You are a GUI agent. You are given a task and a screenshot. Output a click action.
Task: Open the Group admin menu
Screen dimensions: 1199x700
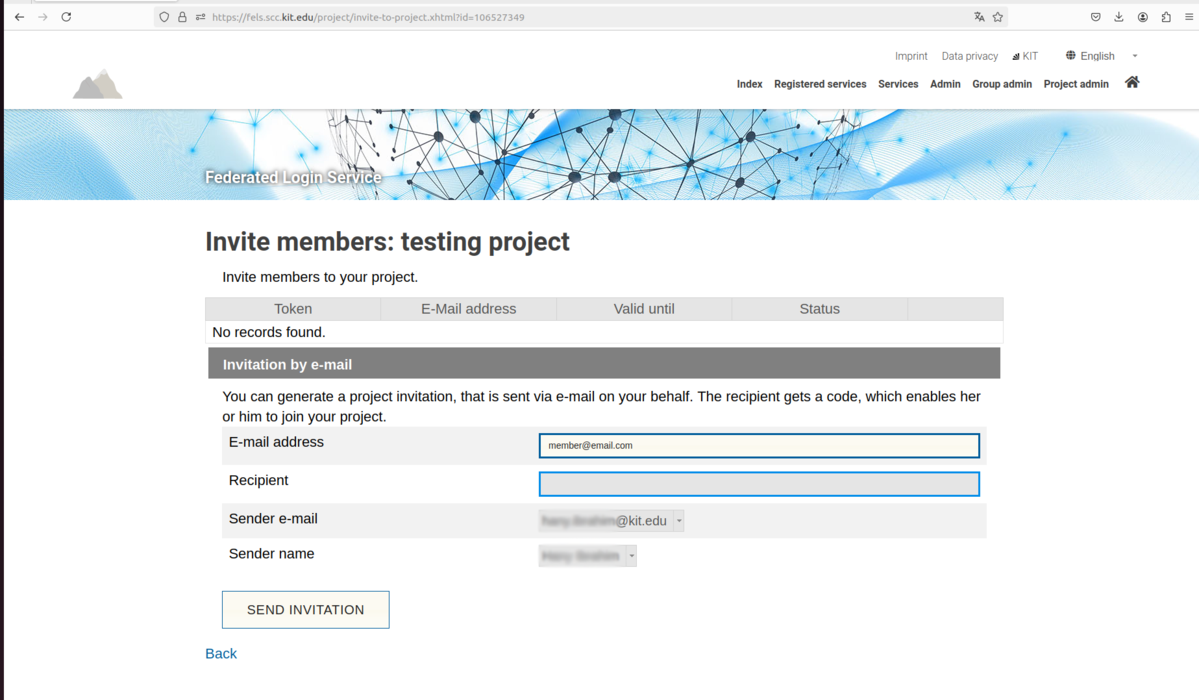point(1002,84)
